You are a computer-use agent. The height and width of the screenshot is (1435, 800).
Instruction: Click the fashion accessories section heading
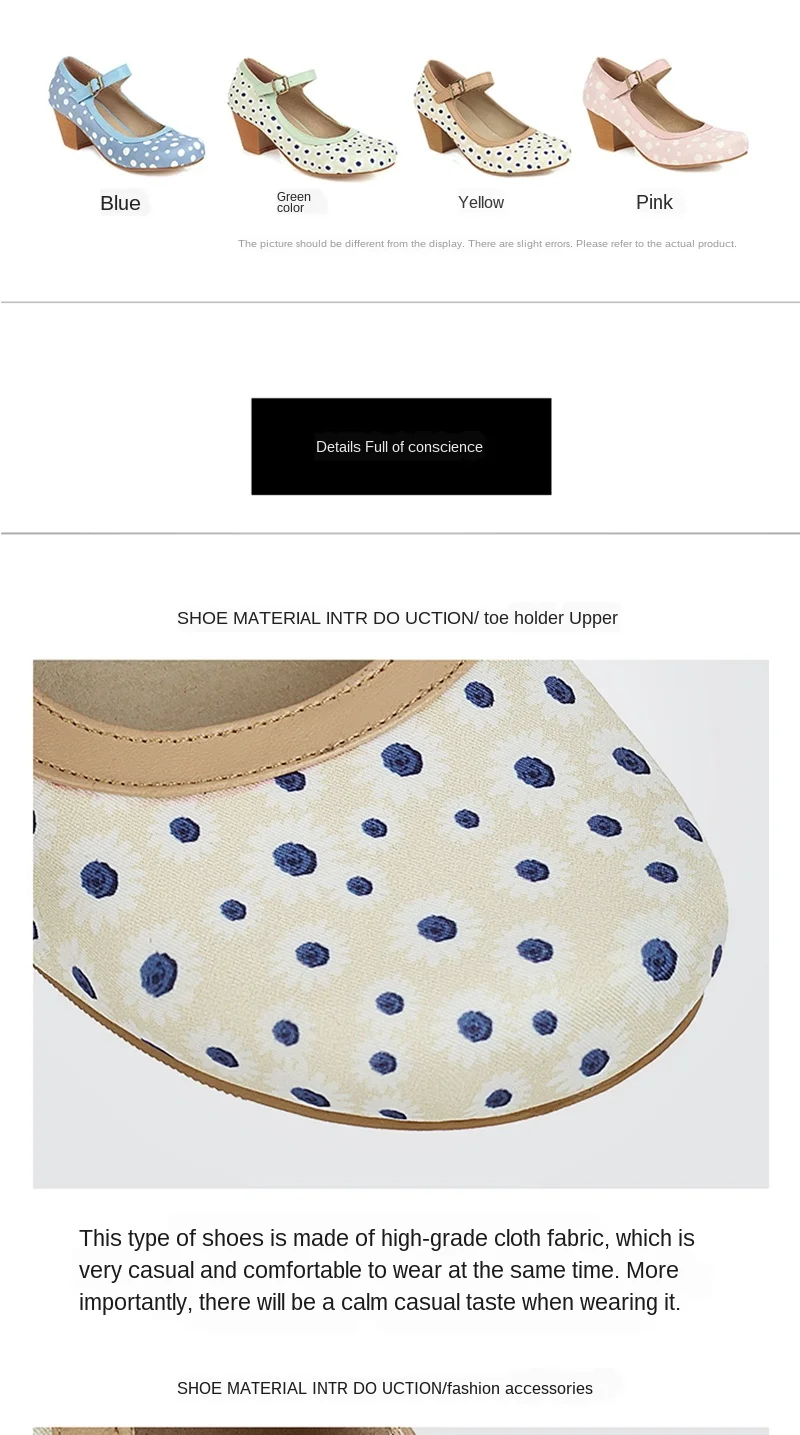[385, 1388]
